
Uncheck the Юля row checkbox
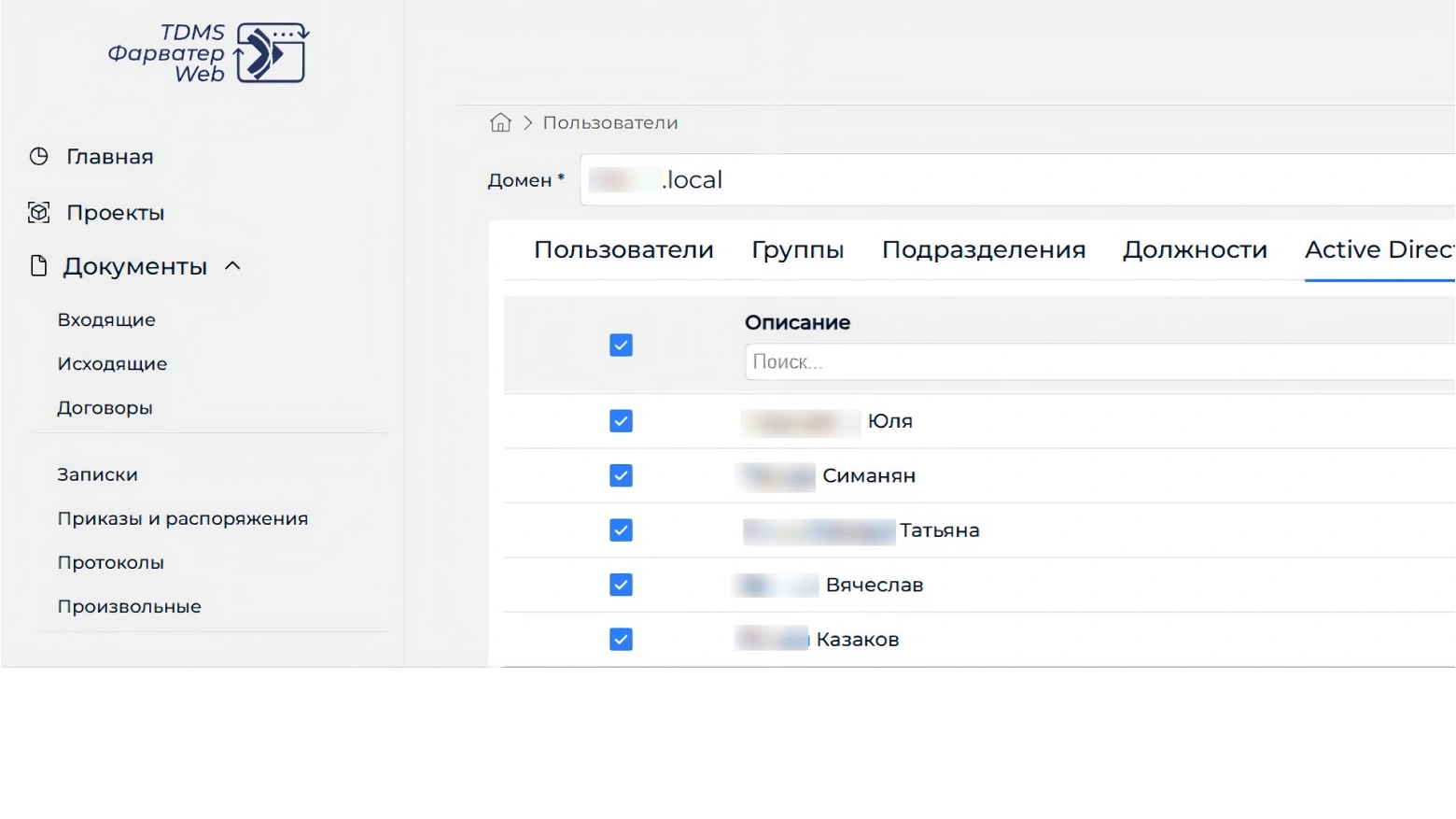[x=621, y=421]
